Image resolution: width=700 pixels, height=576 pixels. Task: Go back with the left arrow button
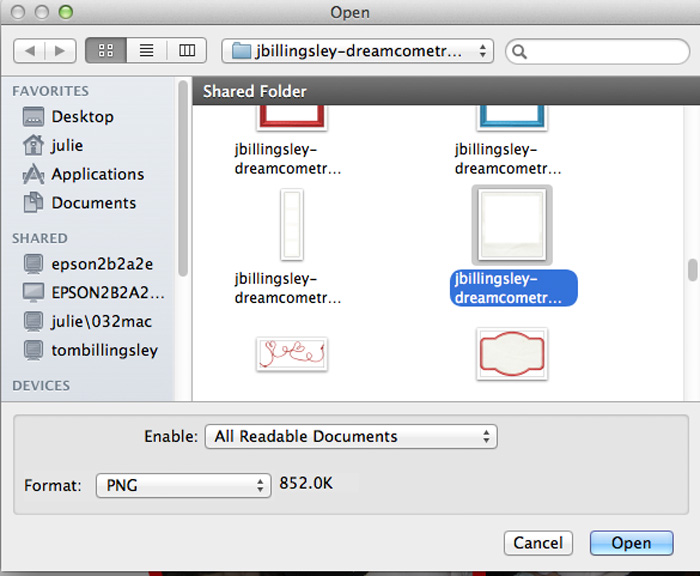click(29, 51)
